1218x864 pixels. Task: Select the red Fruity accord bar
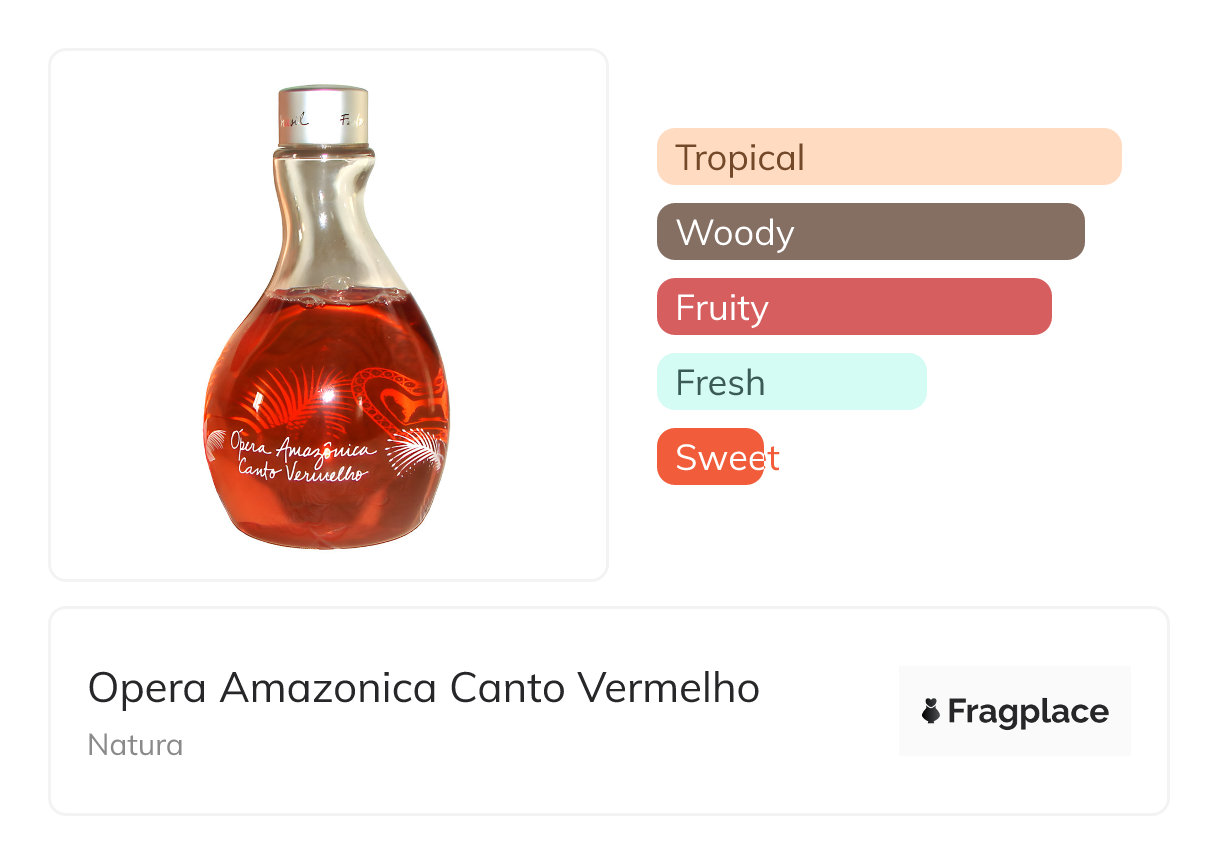pos(853,307)
